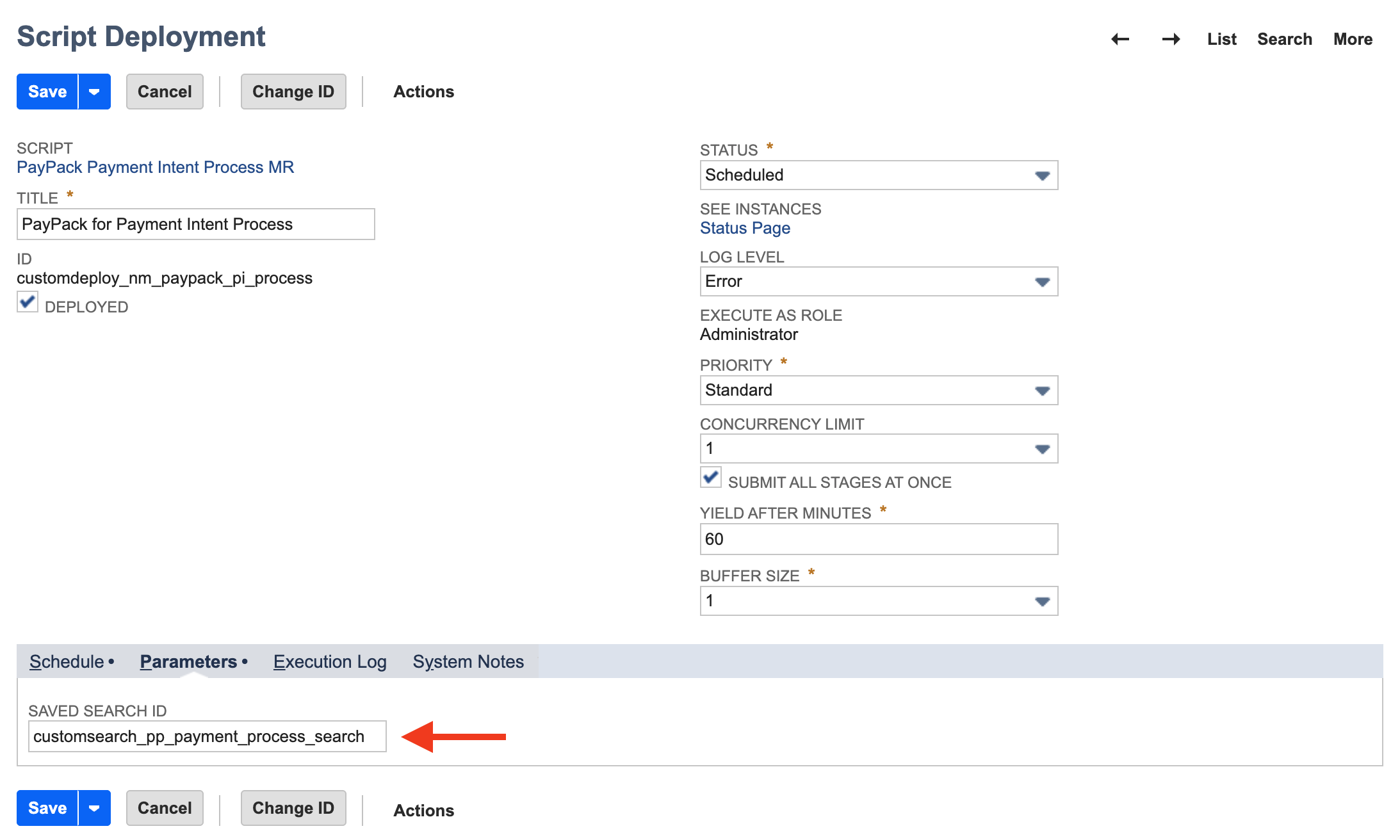Toggle the Deployed checkbox
This screenshot has width=1400, height=840.
28,302
